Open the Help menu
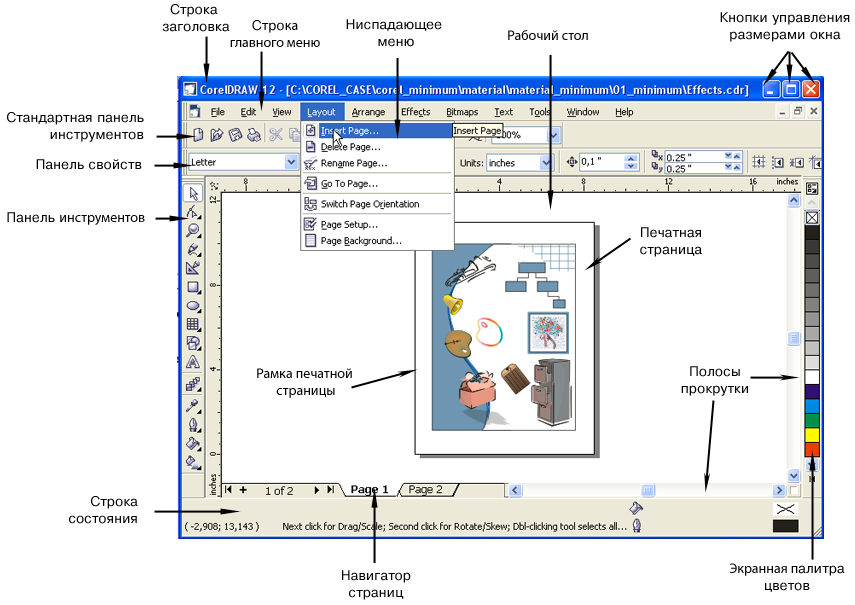Screen dimensions: 855x605 coord(624,112)
